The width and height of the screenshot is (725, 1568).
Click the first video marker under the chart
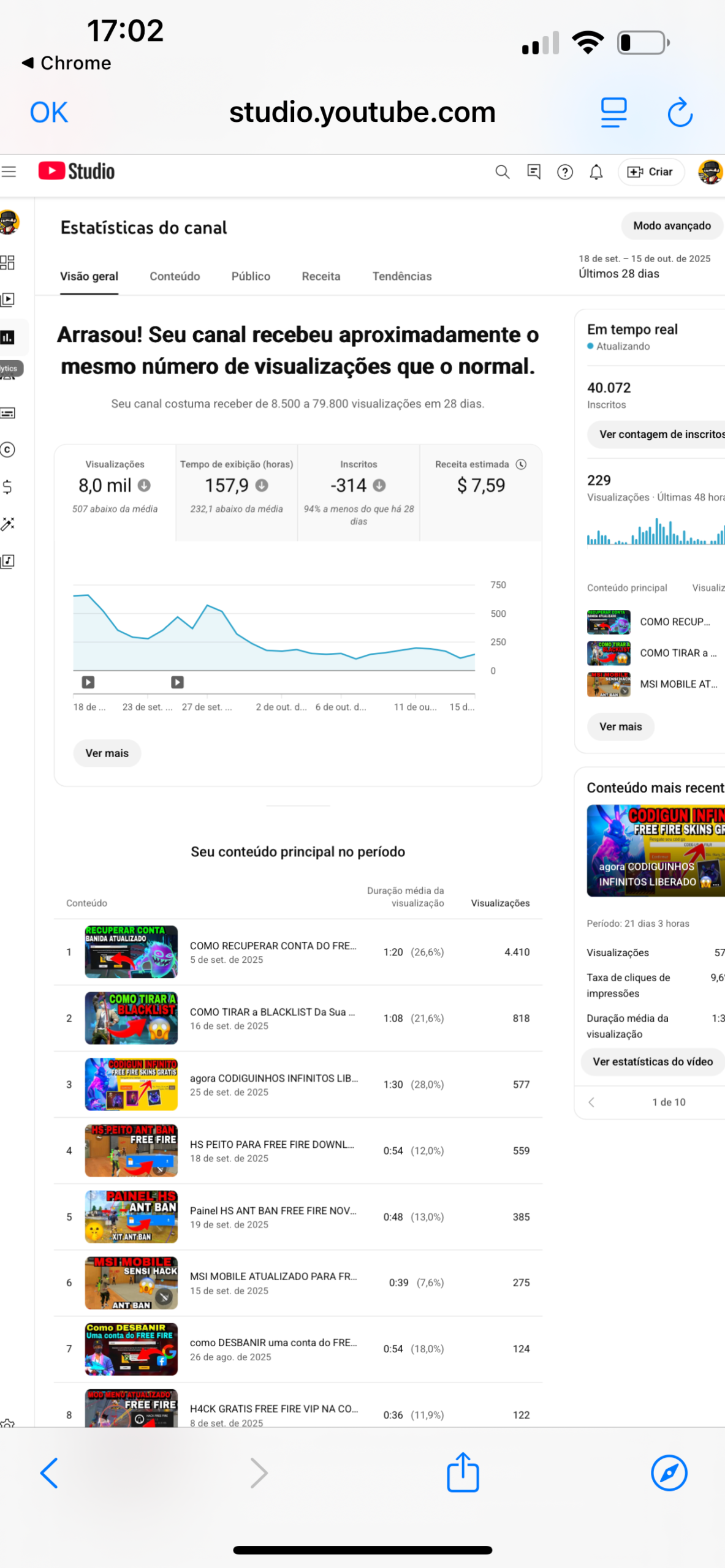click(88, 682)
